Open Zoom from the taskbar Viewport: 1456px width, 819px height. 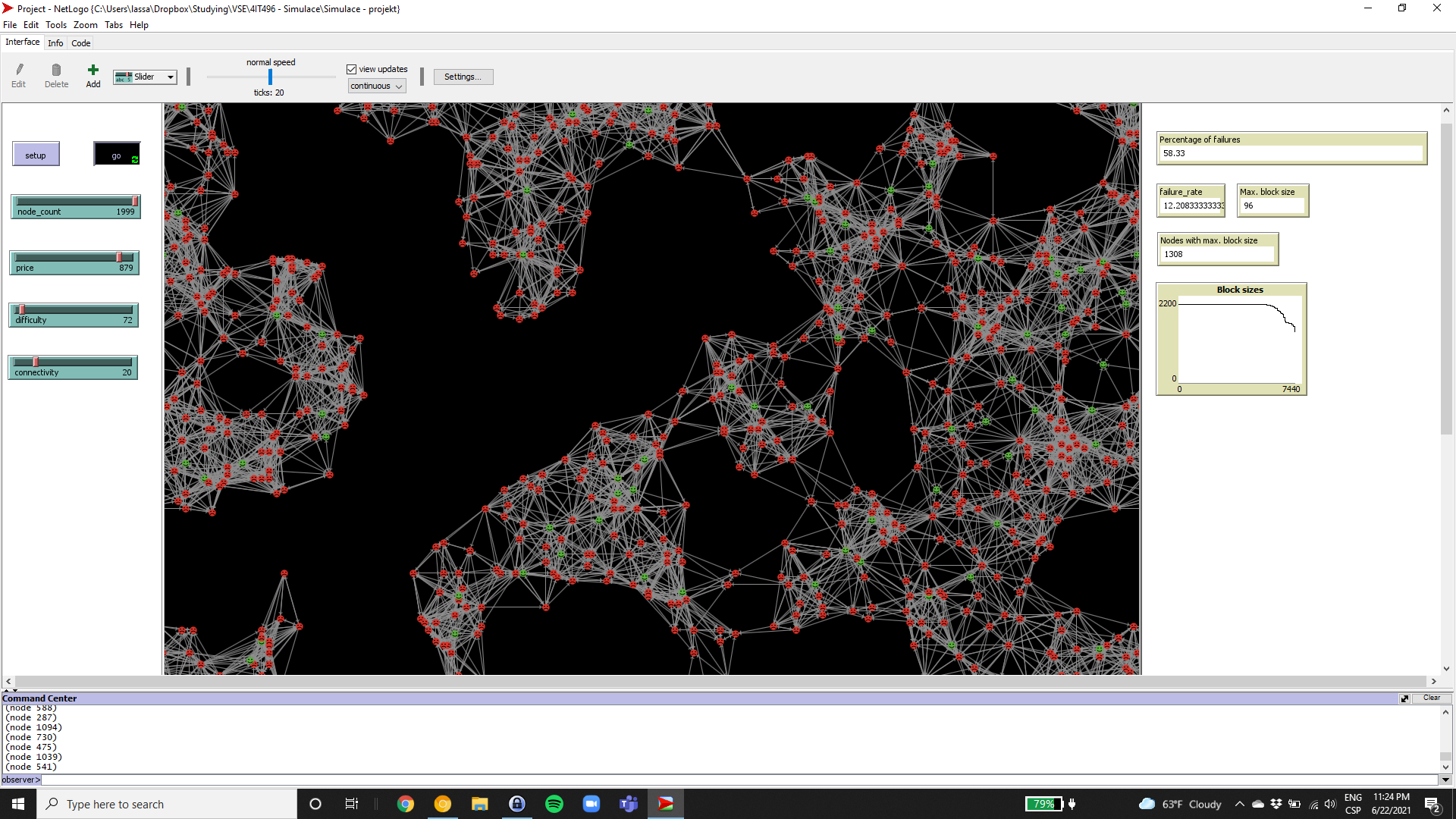point(591,804)
